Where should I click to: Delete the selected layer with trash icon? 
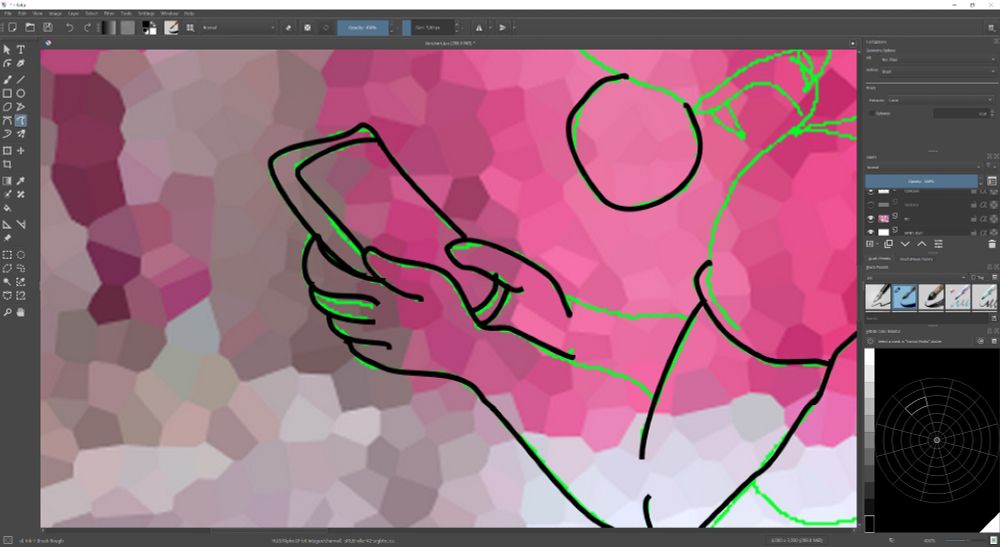pos(992,244)
